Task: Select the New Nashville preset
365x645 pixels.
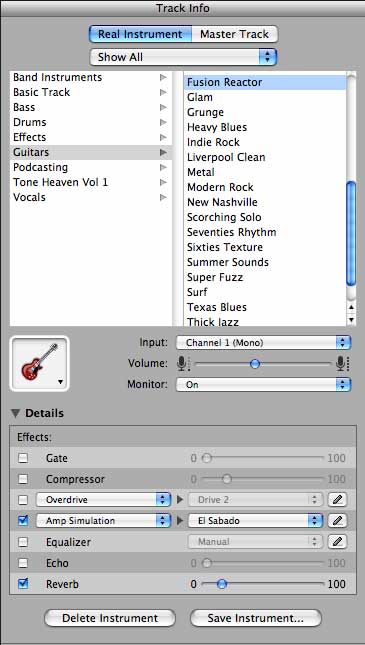Action: click(x=265, y=202)
